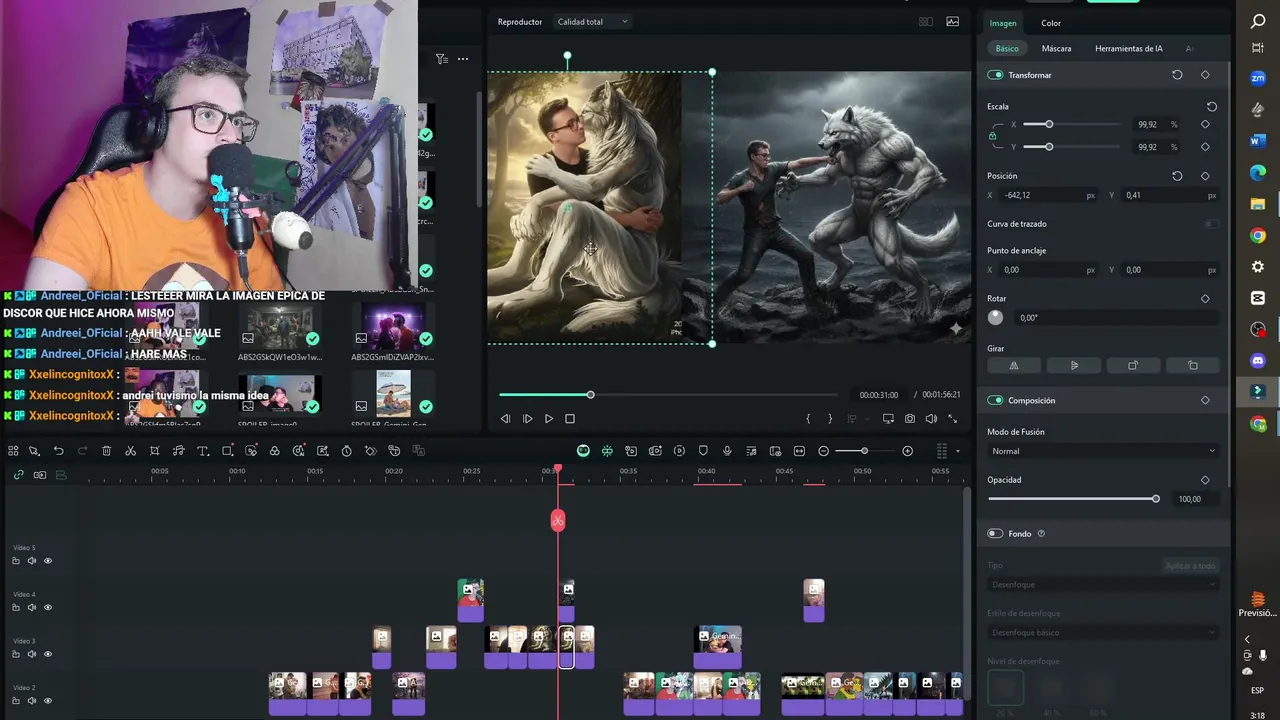Adjust the Escala X slider
Image resolution: width=1280 pixels, height=720 pixels.
point(1049,124)
